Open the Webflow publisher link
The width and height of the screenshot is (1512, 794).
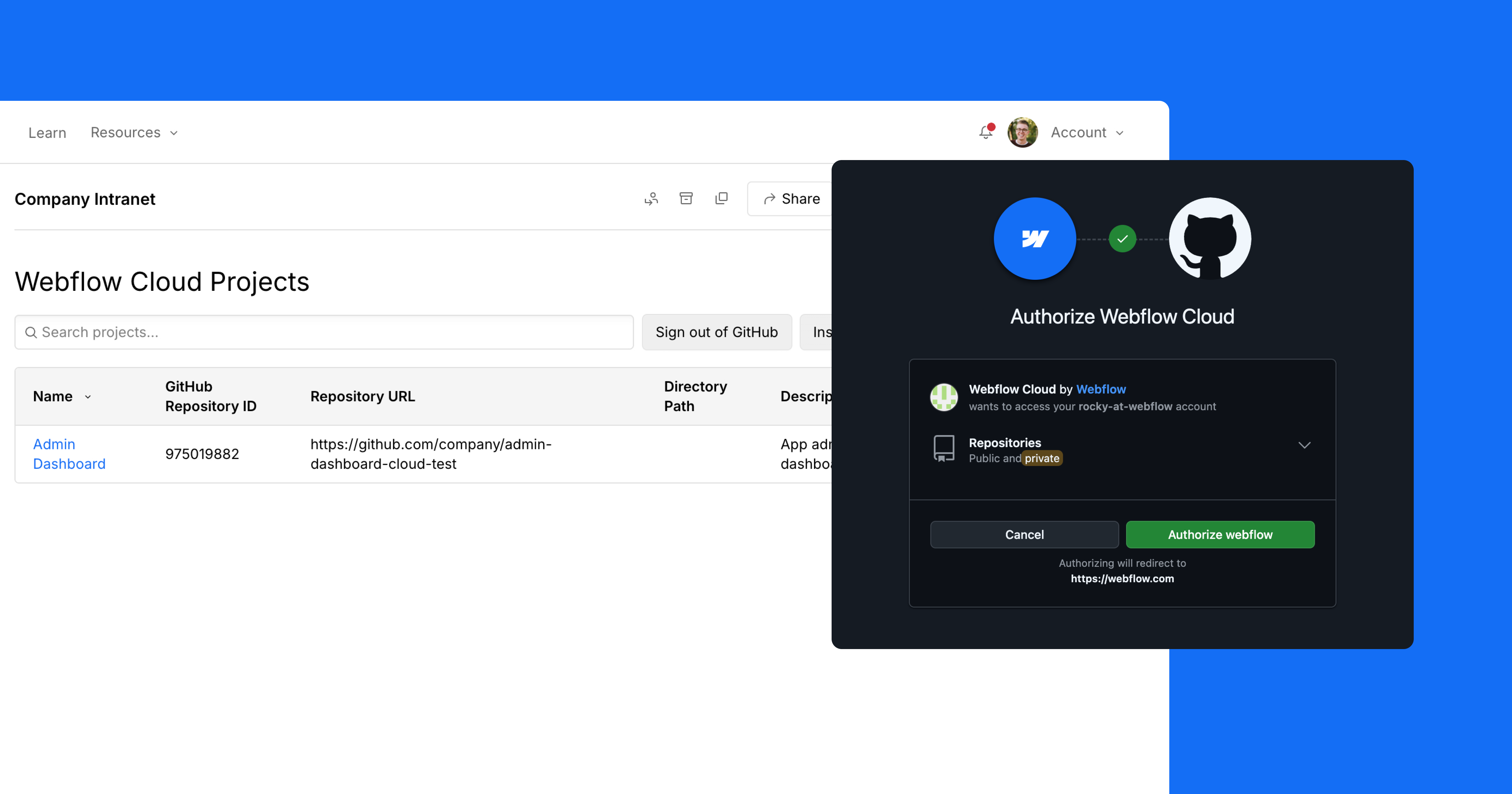[x=1101, y=389]
